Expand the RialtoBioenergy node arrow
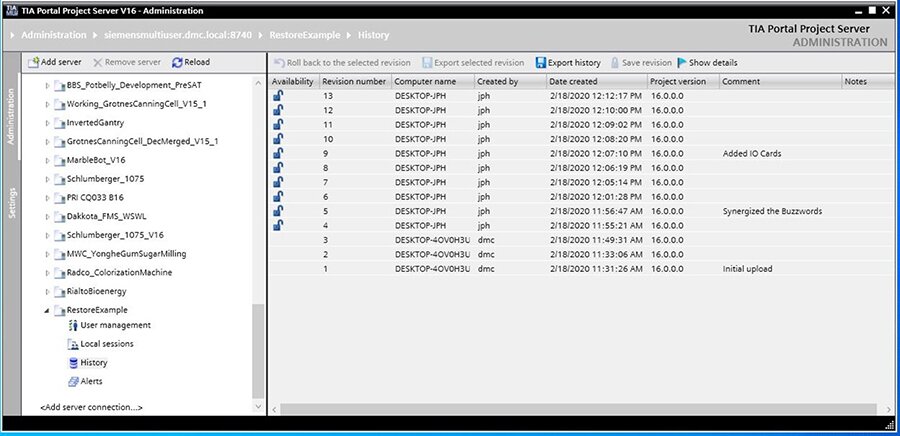Screen dimensions: 900x436 47,291
